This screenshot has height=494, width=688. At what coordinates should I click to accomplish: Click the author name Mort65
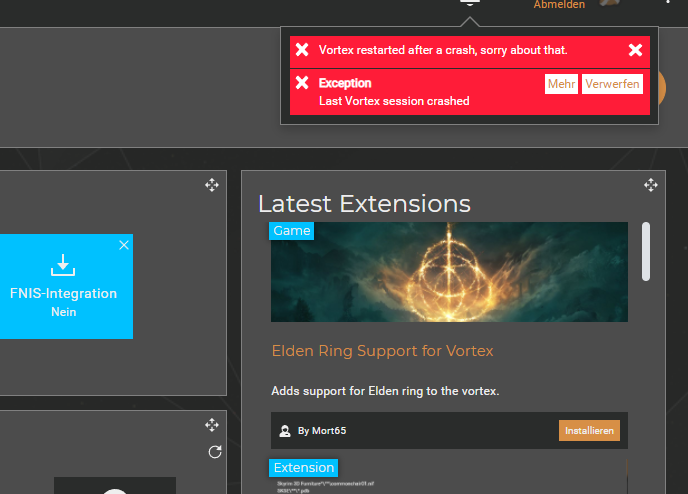point(329,431)
